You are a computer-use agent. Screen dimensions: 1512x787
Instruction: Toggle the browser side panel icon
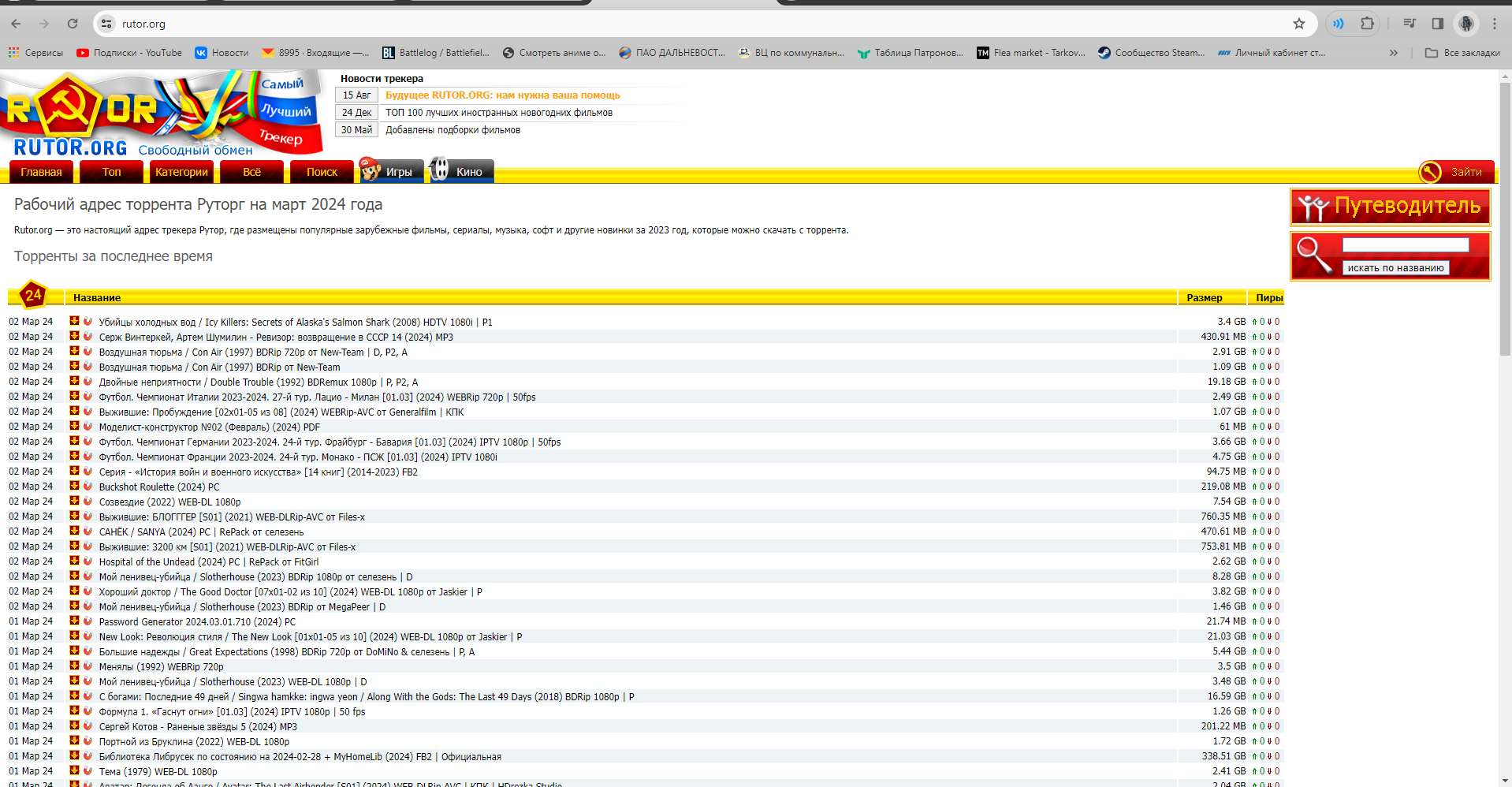[x=1438, y=24]
